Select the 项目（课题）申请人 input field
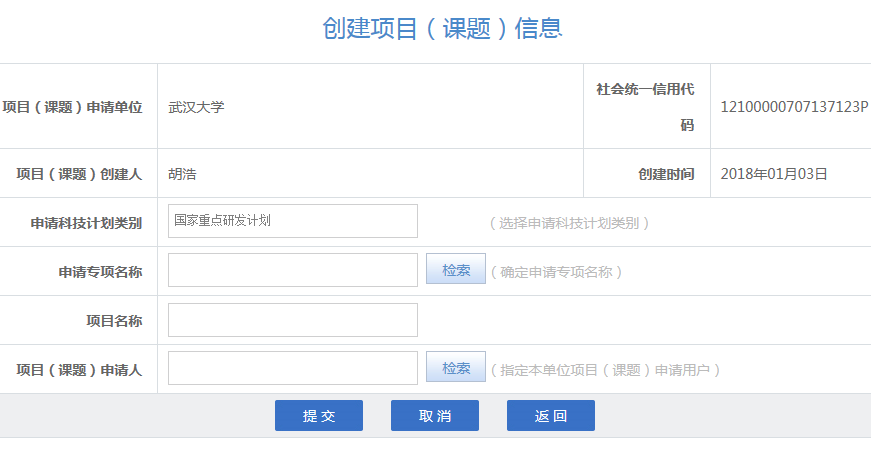 pyautogui.click(x=292, y=368)
